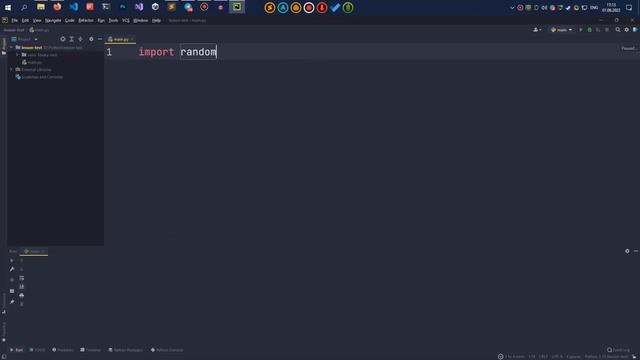
Task: Click Collapse All icon in Project panel
Action: (80, 39)
